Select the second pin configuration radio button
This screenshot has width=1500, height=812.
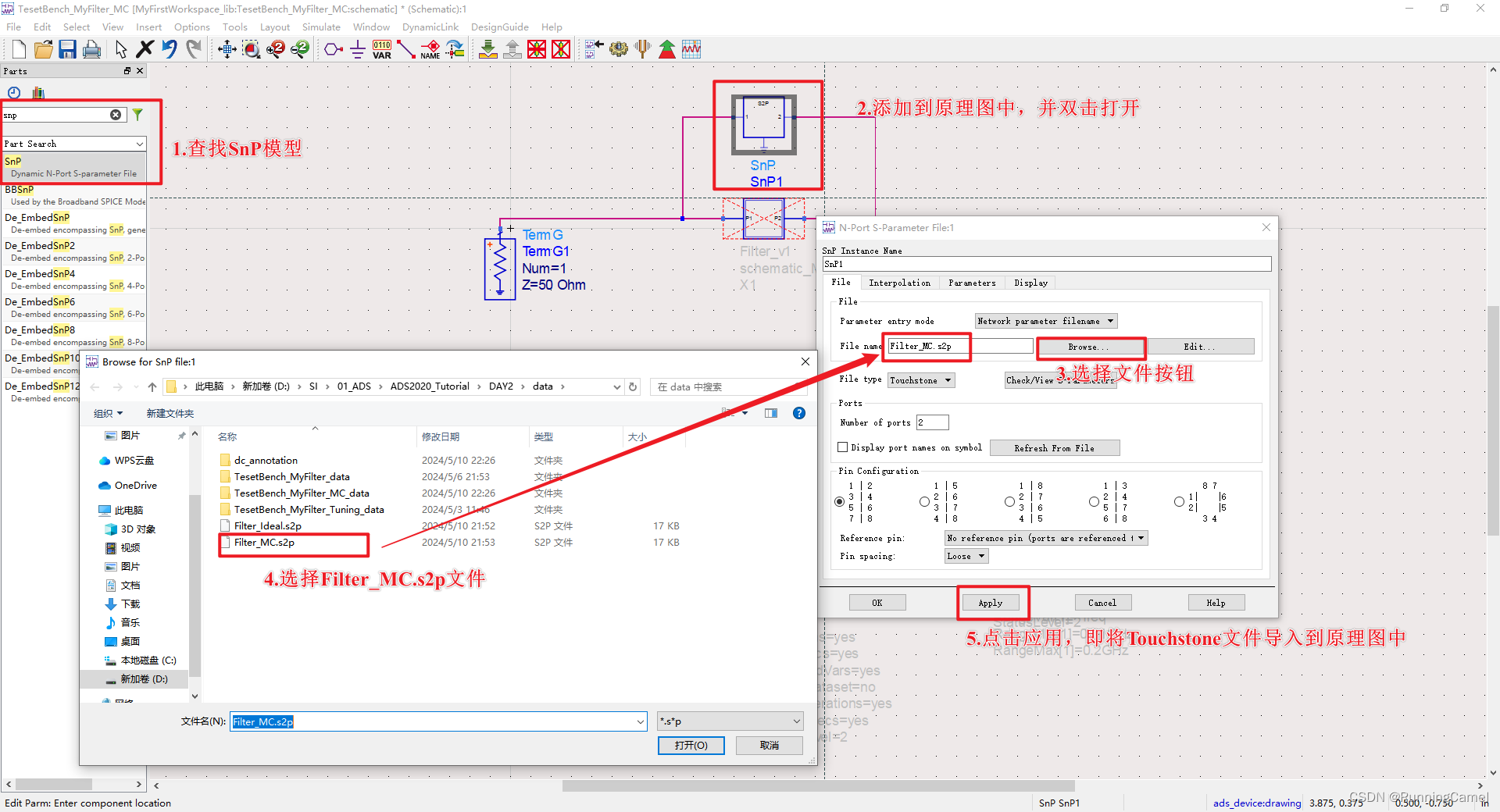pyautogui.click(x=923, y=501)
